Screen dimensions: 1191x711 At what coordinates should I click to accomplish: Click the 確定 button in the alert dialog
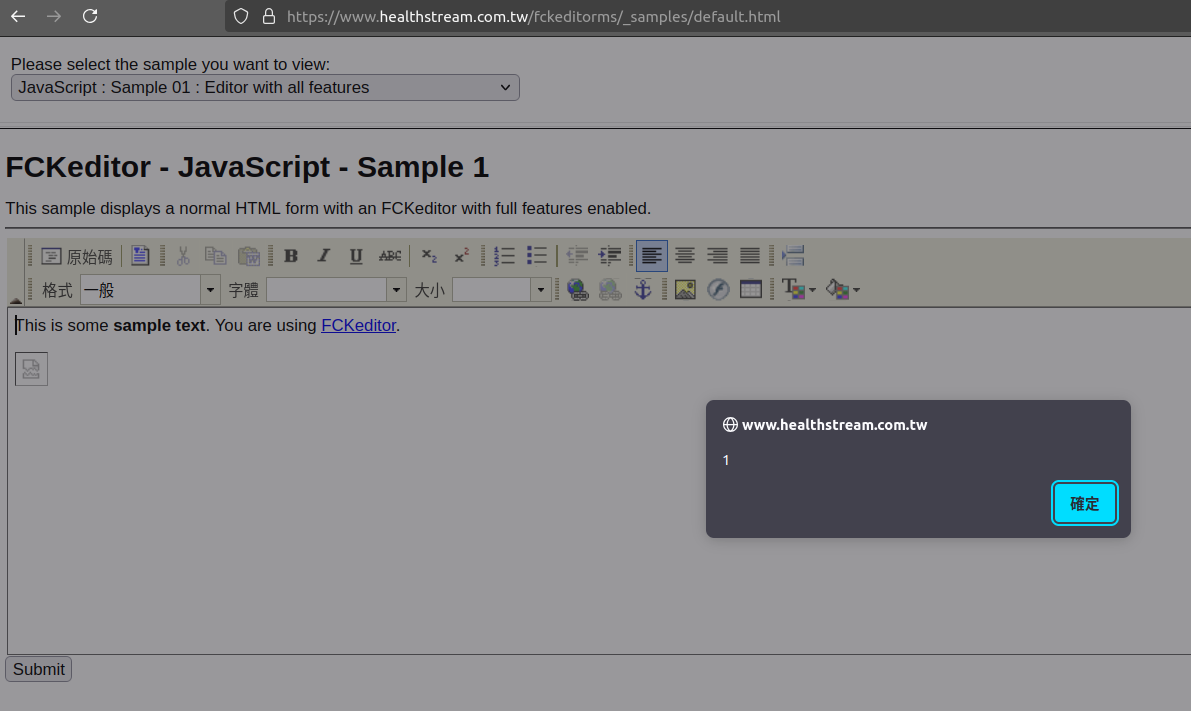coord(1084,503)
